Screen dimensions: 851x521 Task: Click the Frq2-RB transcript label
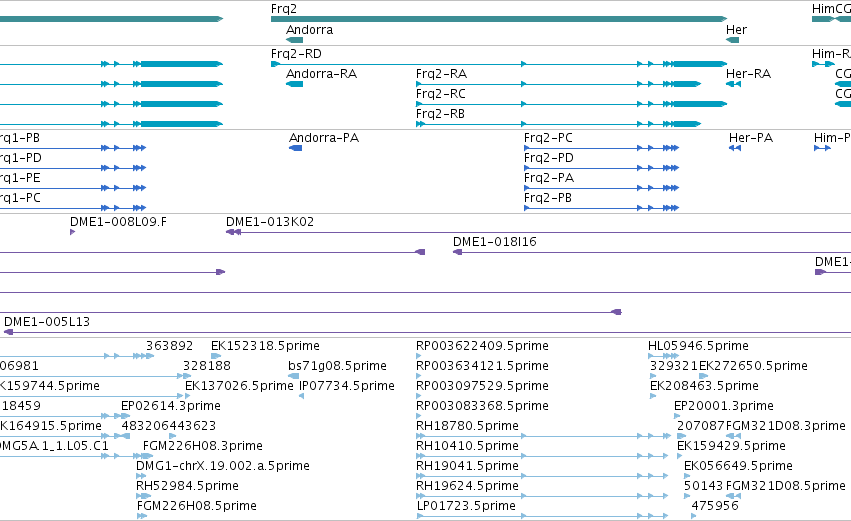pyautogui.click(x=440, y=114)
